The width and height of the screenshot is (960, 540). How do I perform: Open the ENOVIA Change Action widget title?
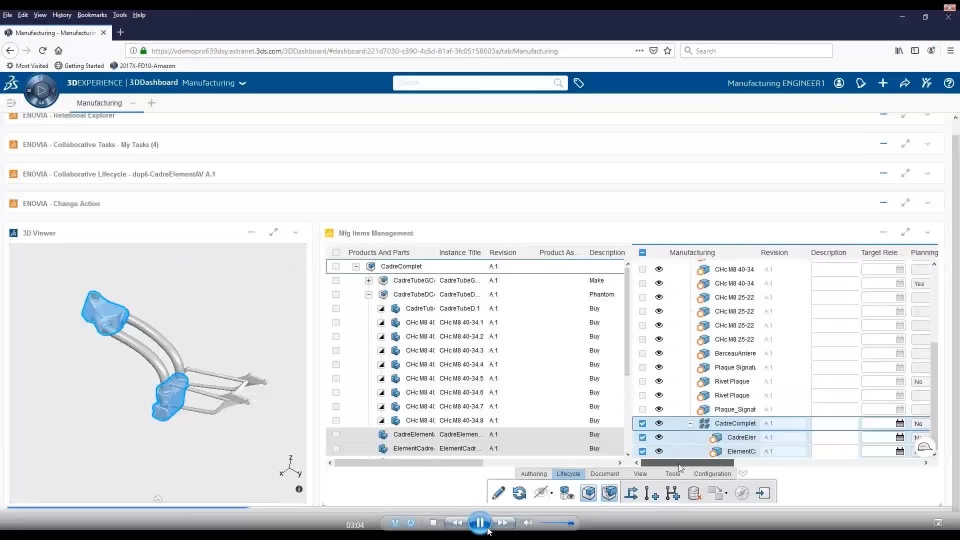pyautogui.click(x=61, y=203)
